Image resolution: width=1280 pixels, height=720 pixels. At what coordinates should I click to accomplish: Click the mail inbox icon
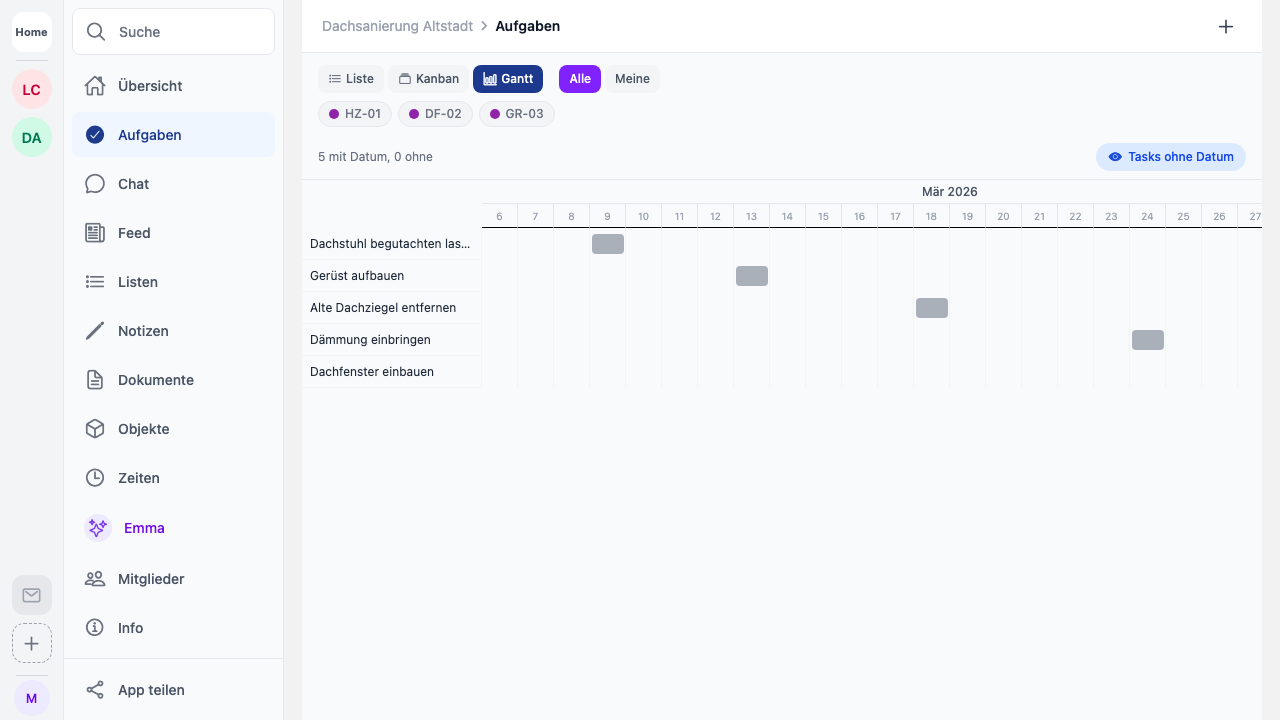pyautogui.click(x=32, y=595)
